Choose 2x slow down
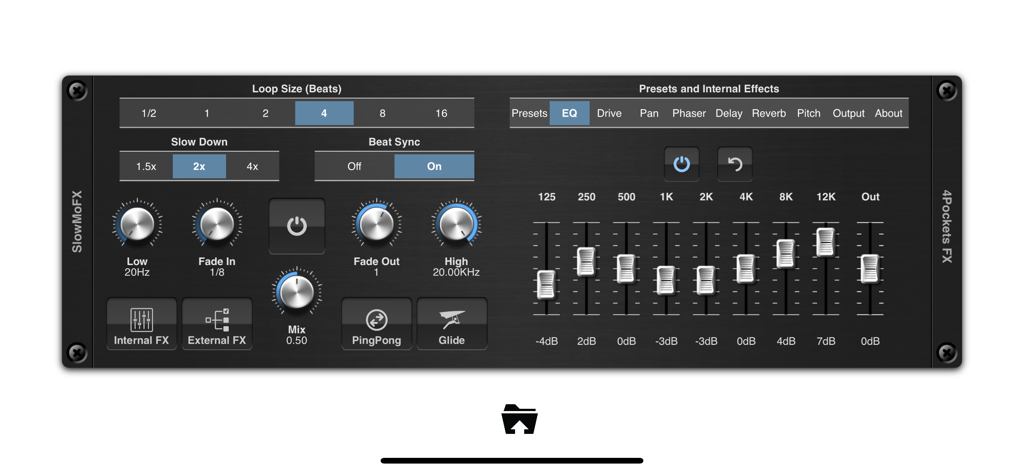Image resolution: width=1024 pixels, height=473 pixels. 199,166
